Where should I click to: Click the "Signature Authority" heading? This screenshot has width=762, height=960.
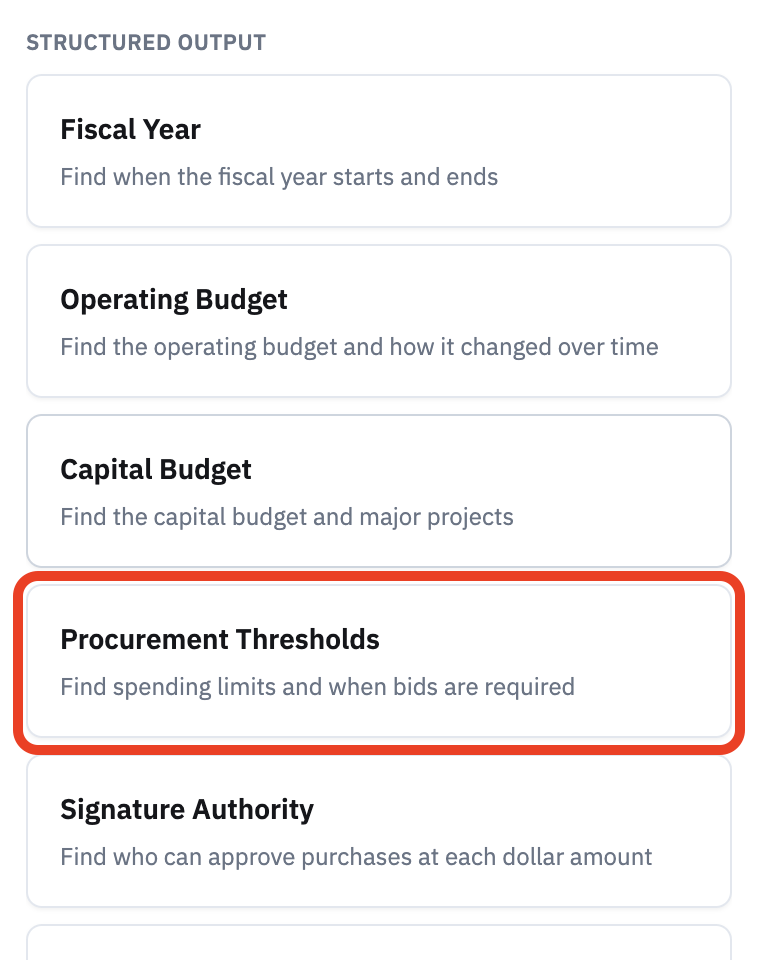pyautogui.click(x=187, y=809)
